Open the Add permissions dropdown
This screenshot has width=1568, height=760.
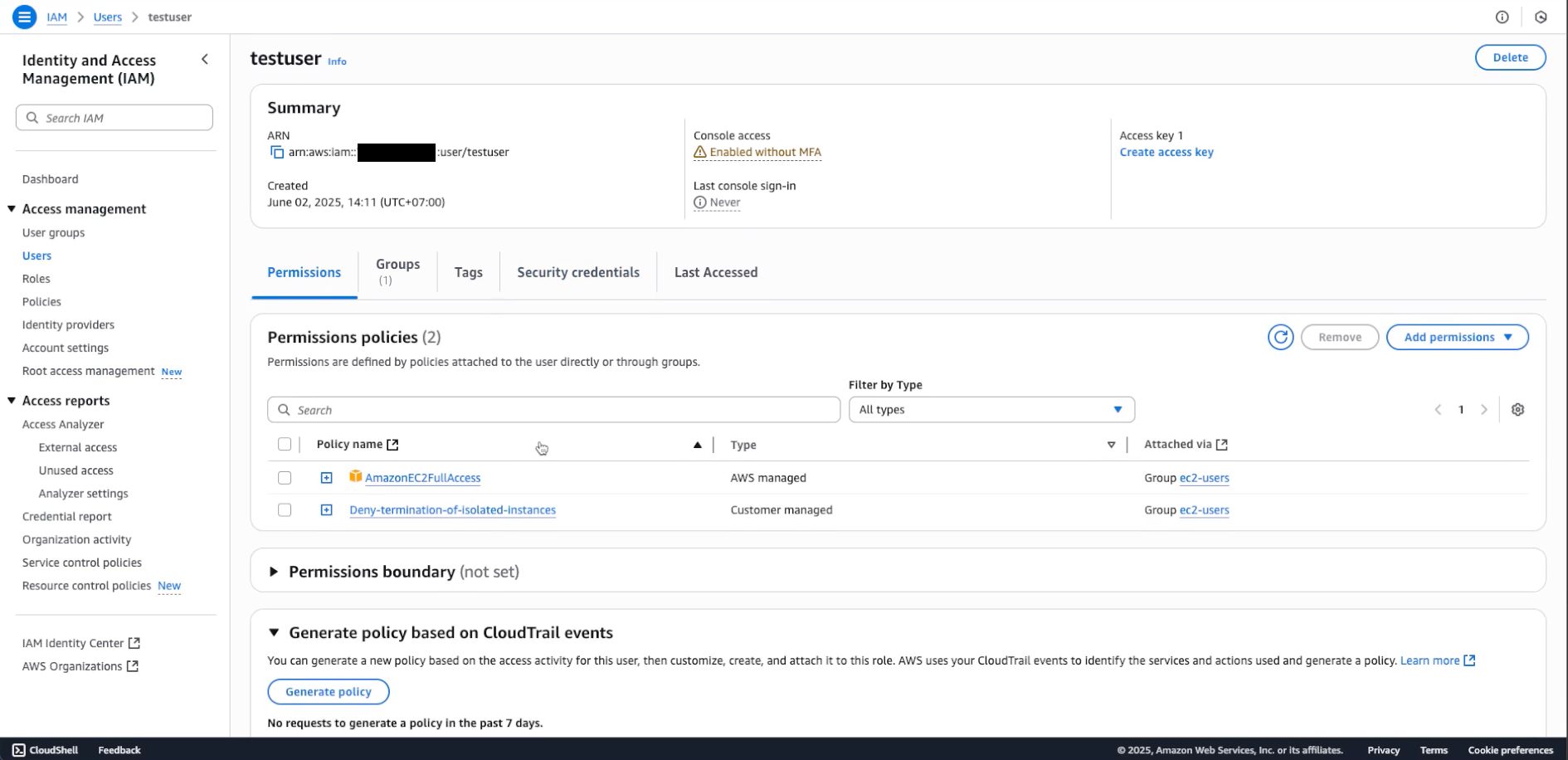tap(1457, 337)
